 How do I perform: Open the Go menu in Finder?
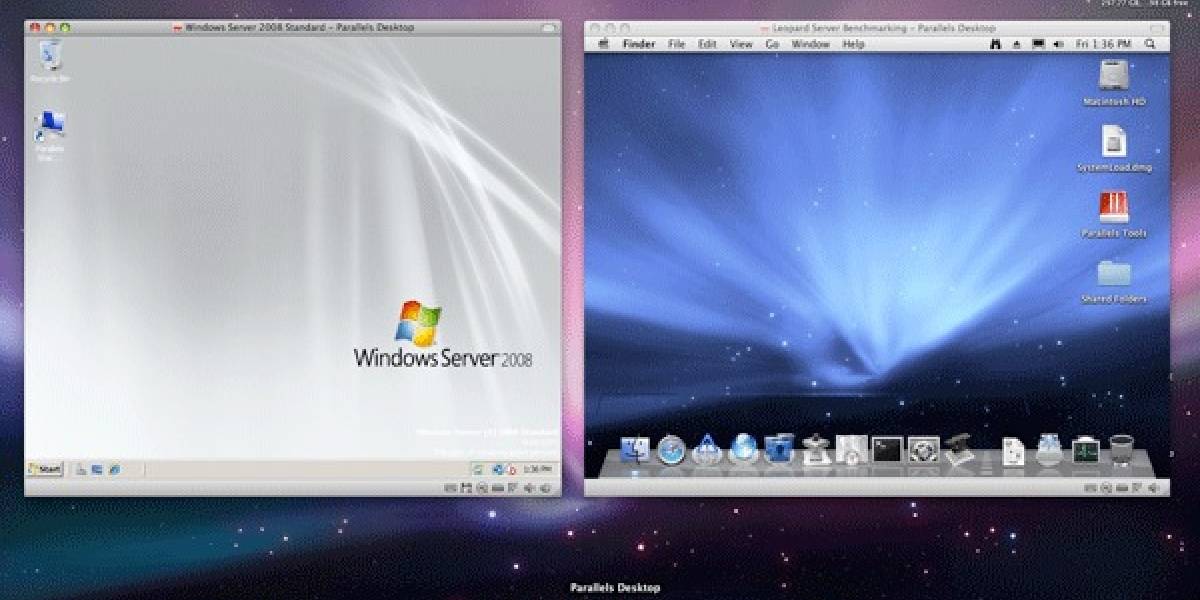point(772,44)
